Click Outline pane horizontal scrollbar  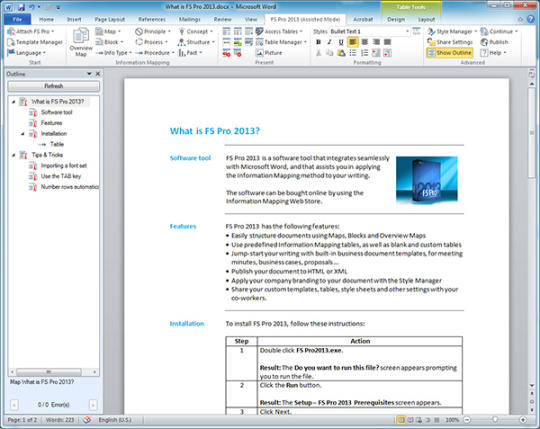(x=49, y=372)
